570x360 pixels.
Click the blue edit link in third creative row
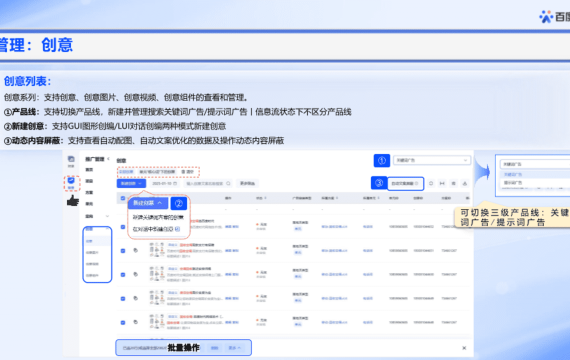228,275
